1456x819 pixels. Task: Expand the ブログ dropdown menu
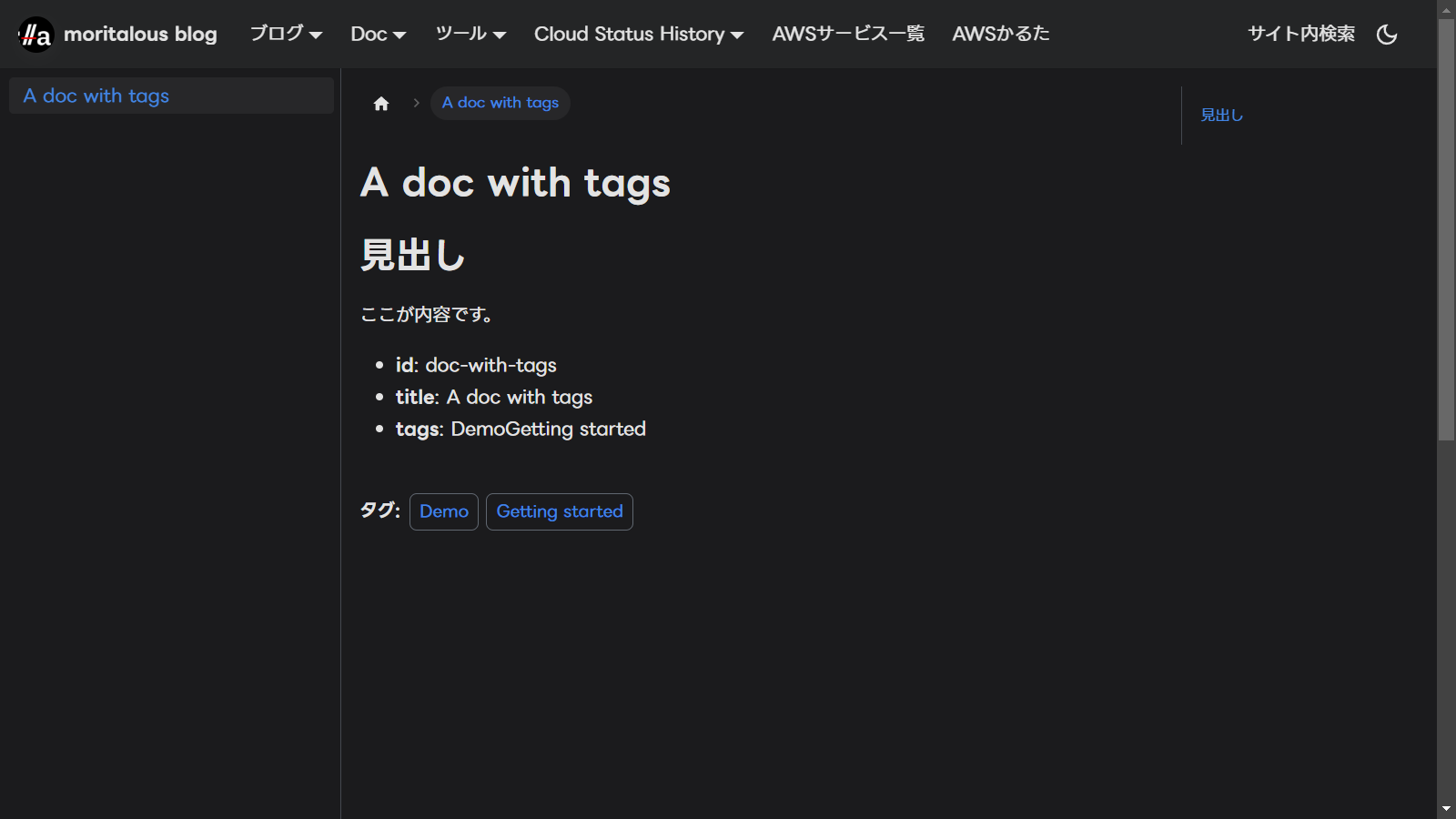point(286,35)
